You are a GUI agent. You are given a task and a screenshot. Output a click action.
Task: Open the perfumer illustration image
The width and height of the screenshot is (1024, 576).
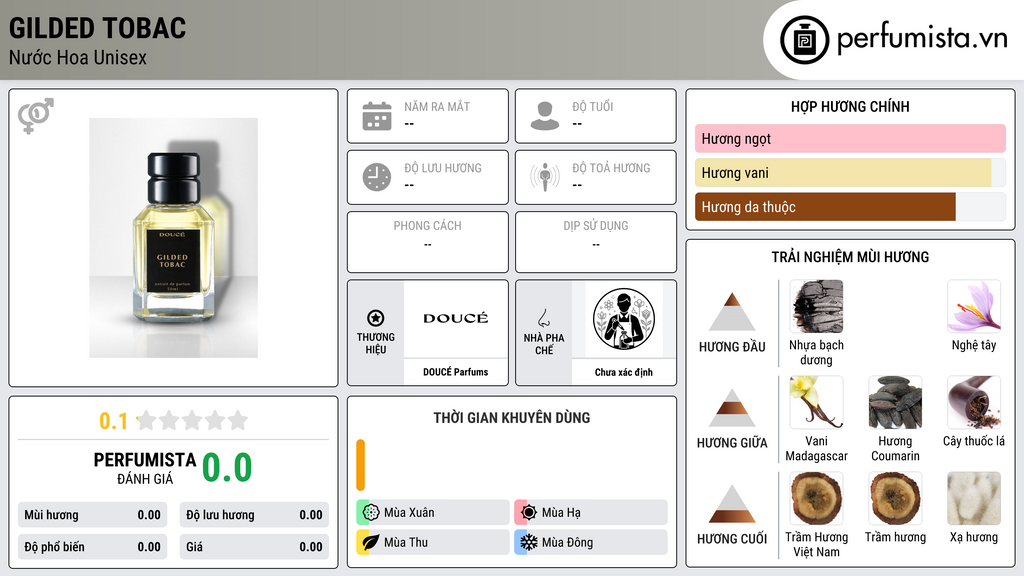pos(624,319)
